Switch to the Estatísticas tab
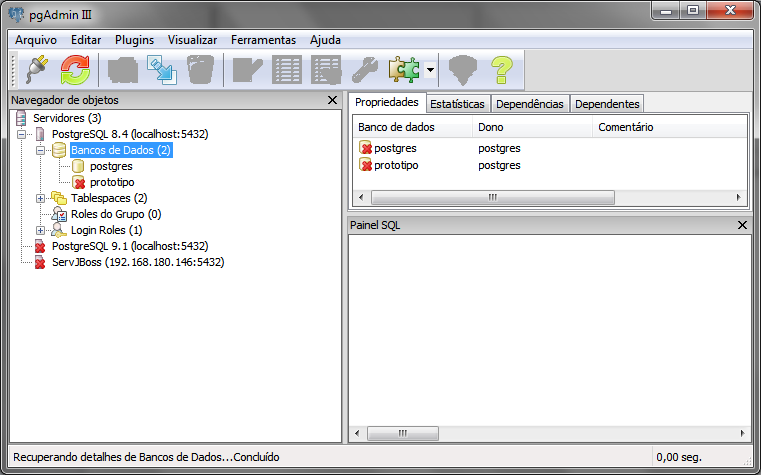 tap(457, 104)
